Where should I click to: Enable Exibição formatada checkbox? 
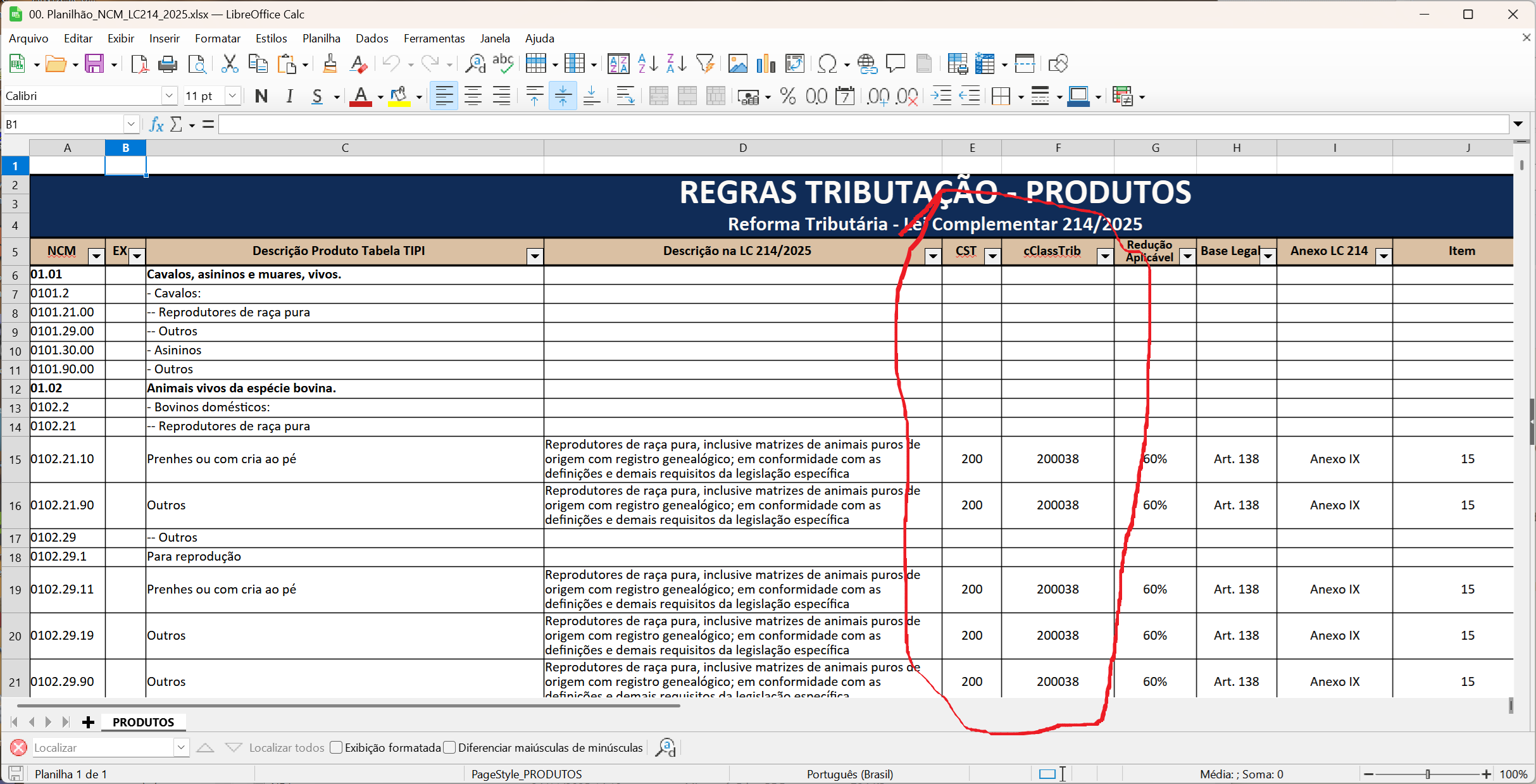(337, 748)
